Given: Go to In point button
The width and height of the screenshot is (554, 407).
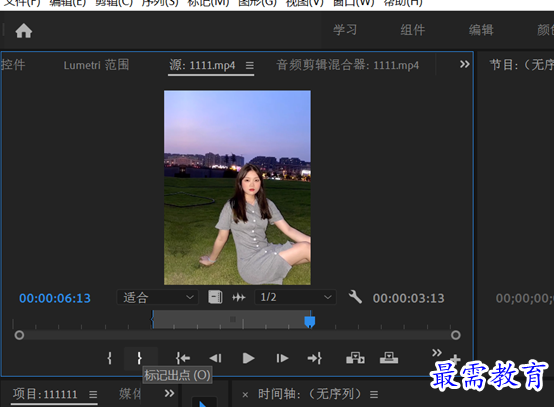Looking at the screenshot, I should (x=183, y=358).
